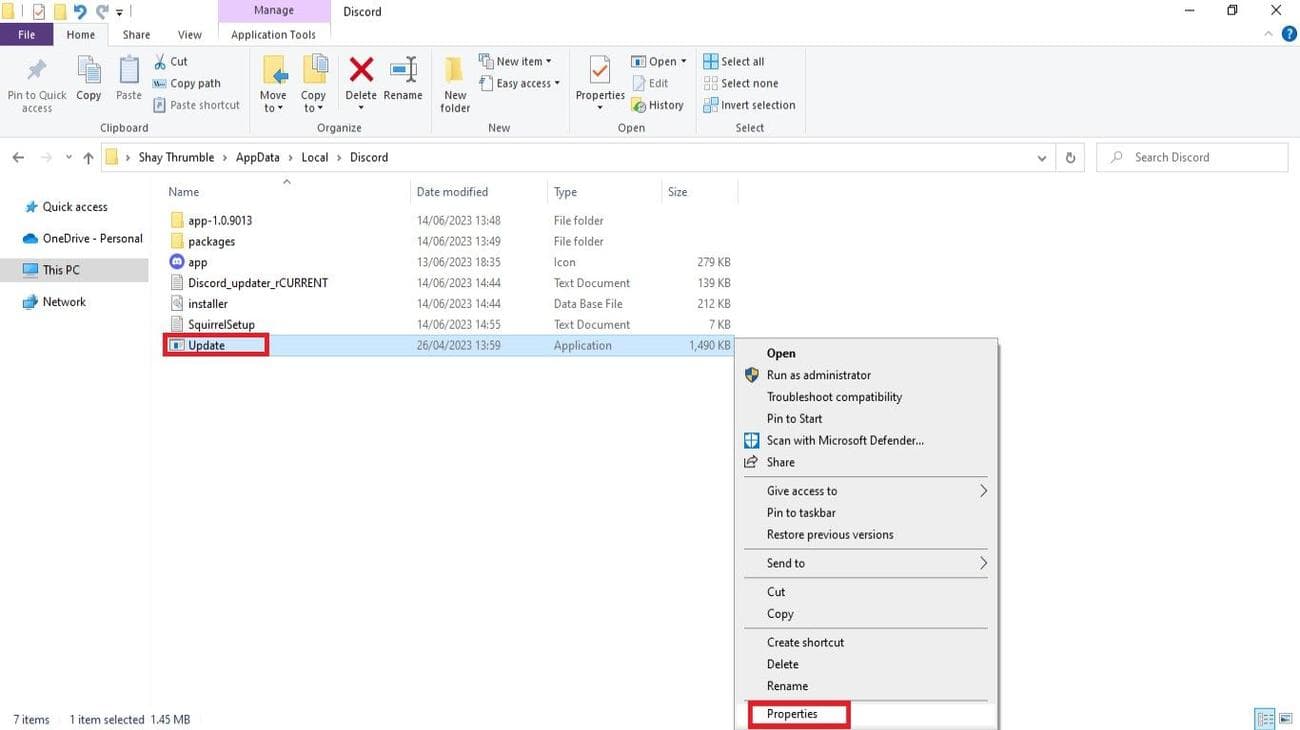
Task: Click the AppData breadcrumb in address bar
Action: (257, 157)
